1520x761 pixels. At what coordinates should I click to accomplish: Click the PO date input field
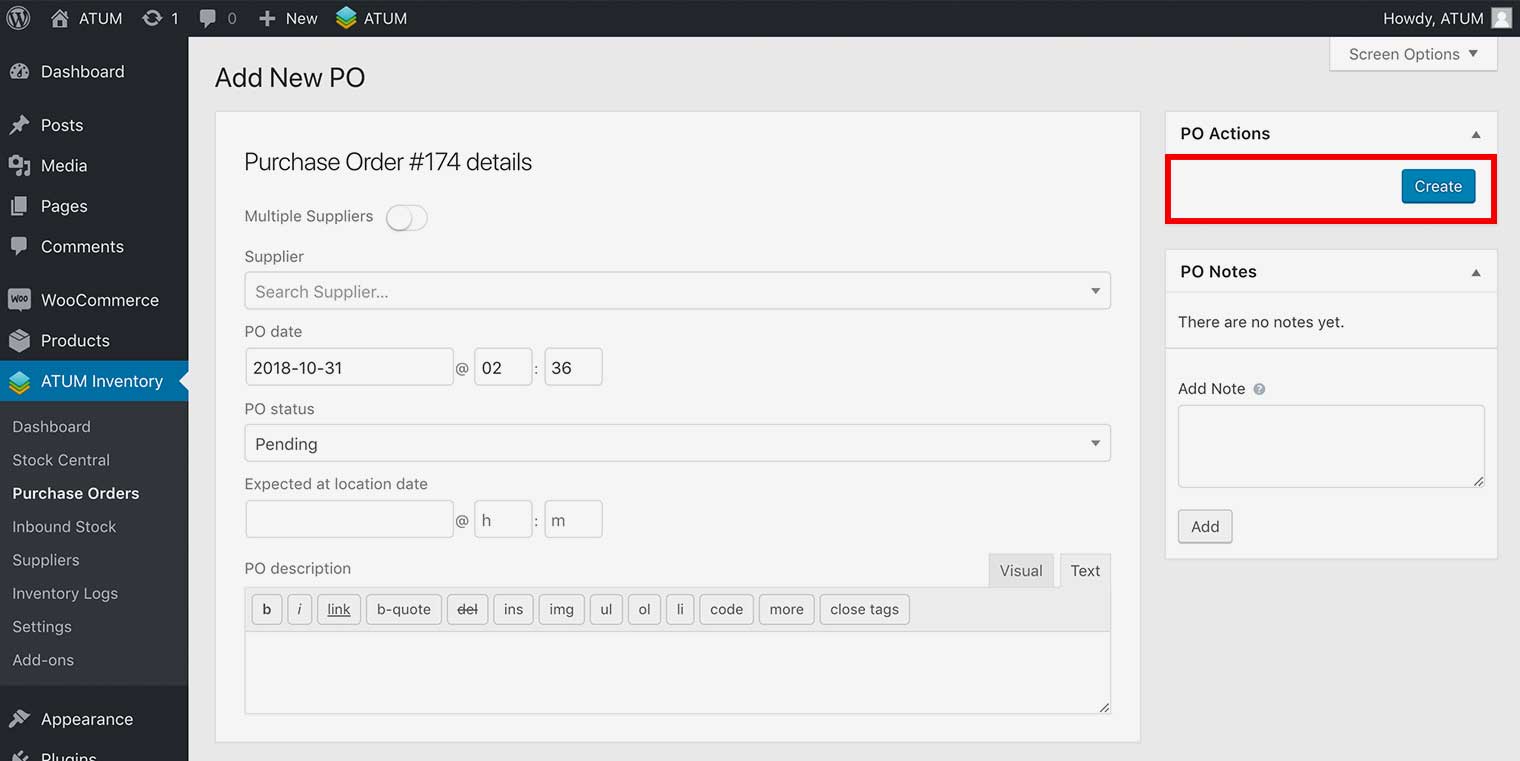[x=348, y=367]
